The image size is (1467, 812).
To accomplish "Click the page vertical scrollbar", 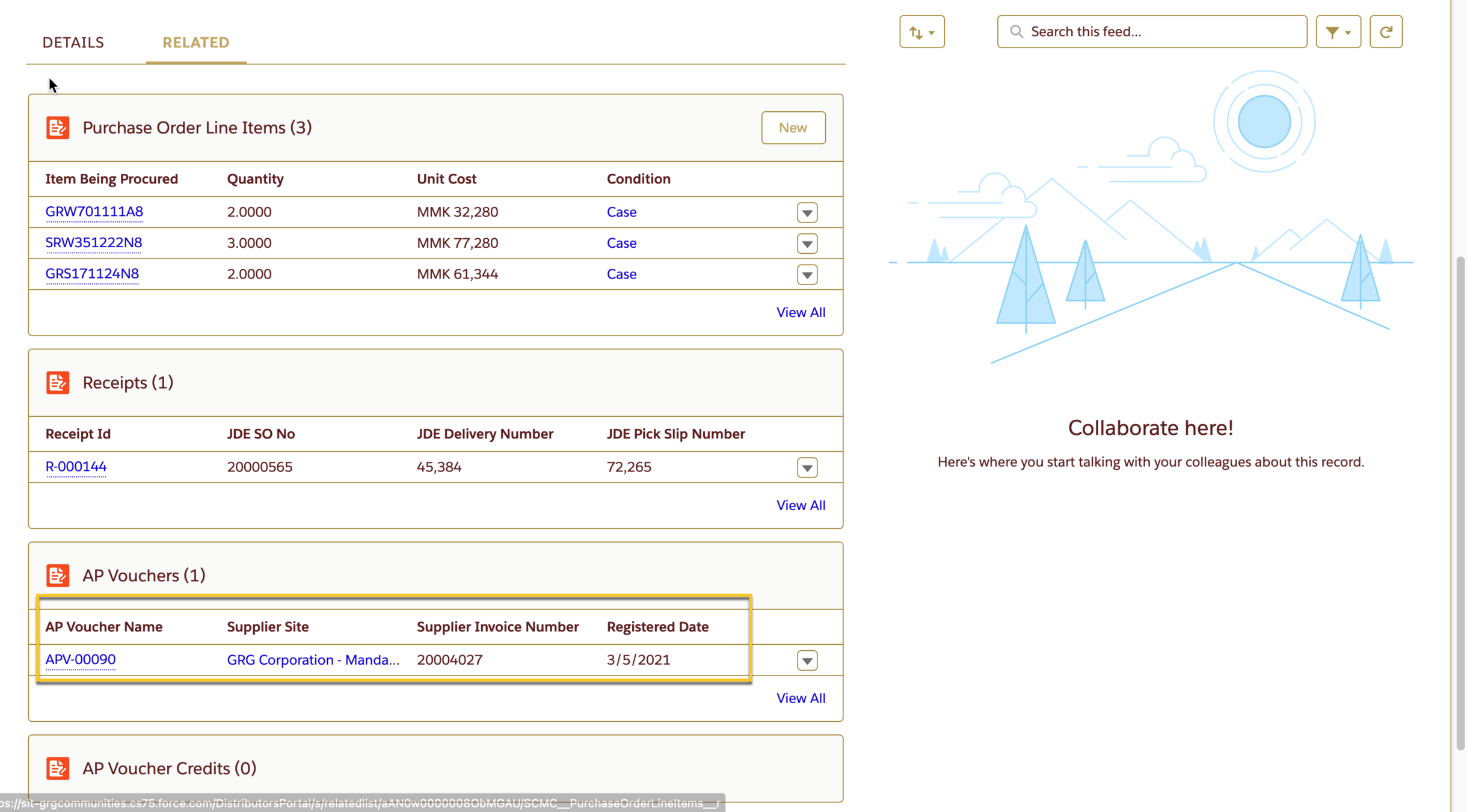I will 1460,502.
